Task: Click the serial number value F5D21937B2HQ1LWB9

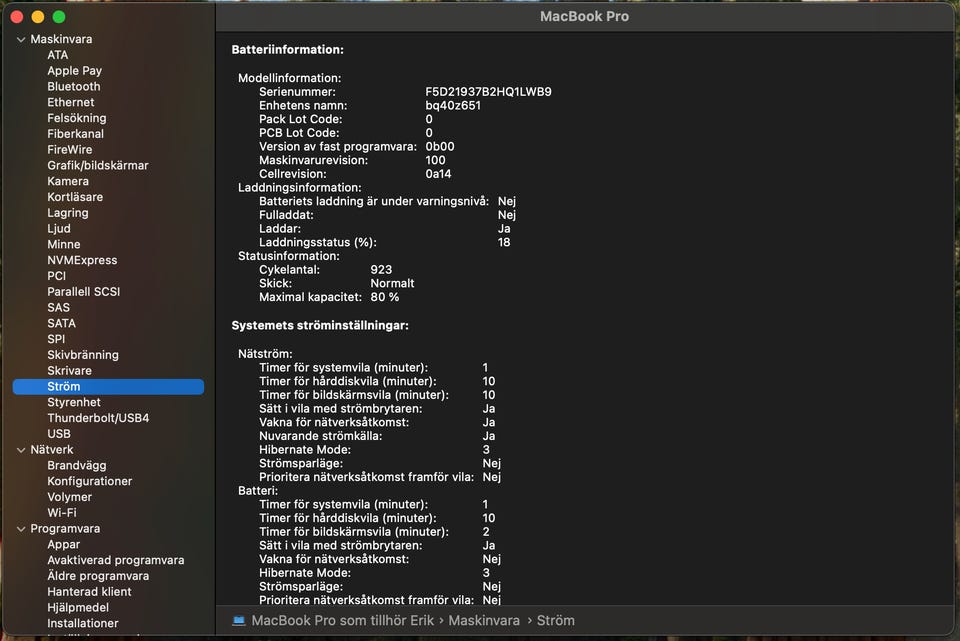Action: [488, 92]
